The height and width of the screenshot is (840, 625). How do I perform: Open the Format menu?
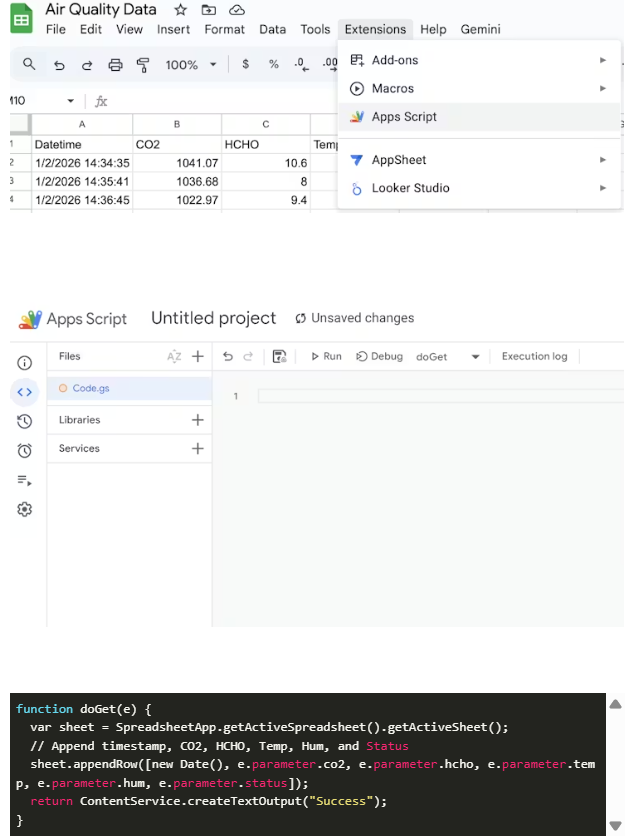[224, 30]
